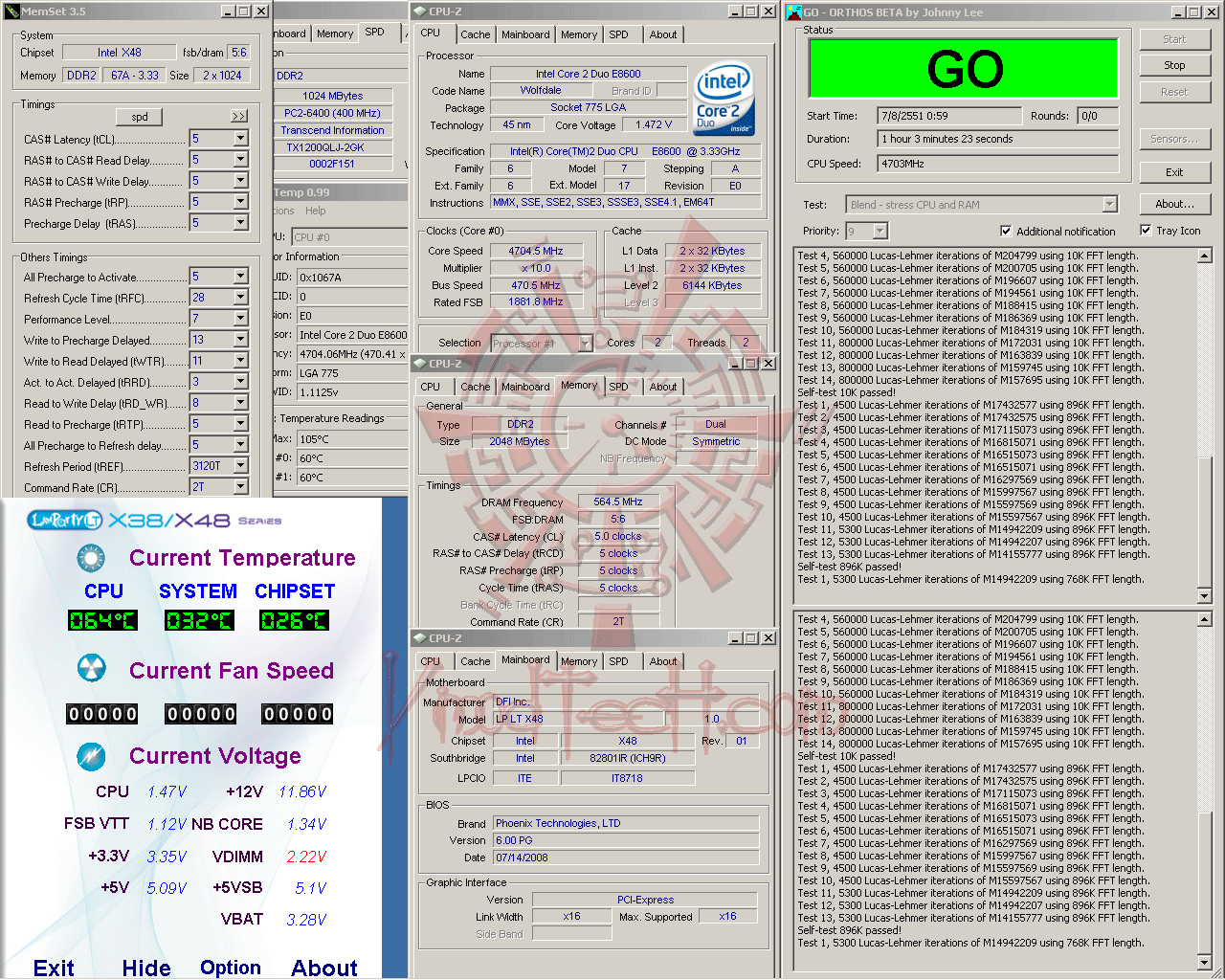This screenshot has height=980, width=1225.
Task: Click the ORTHOS Duration field
Action: (998, 139)
